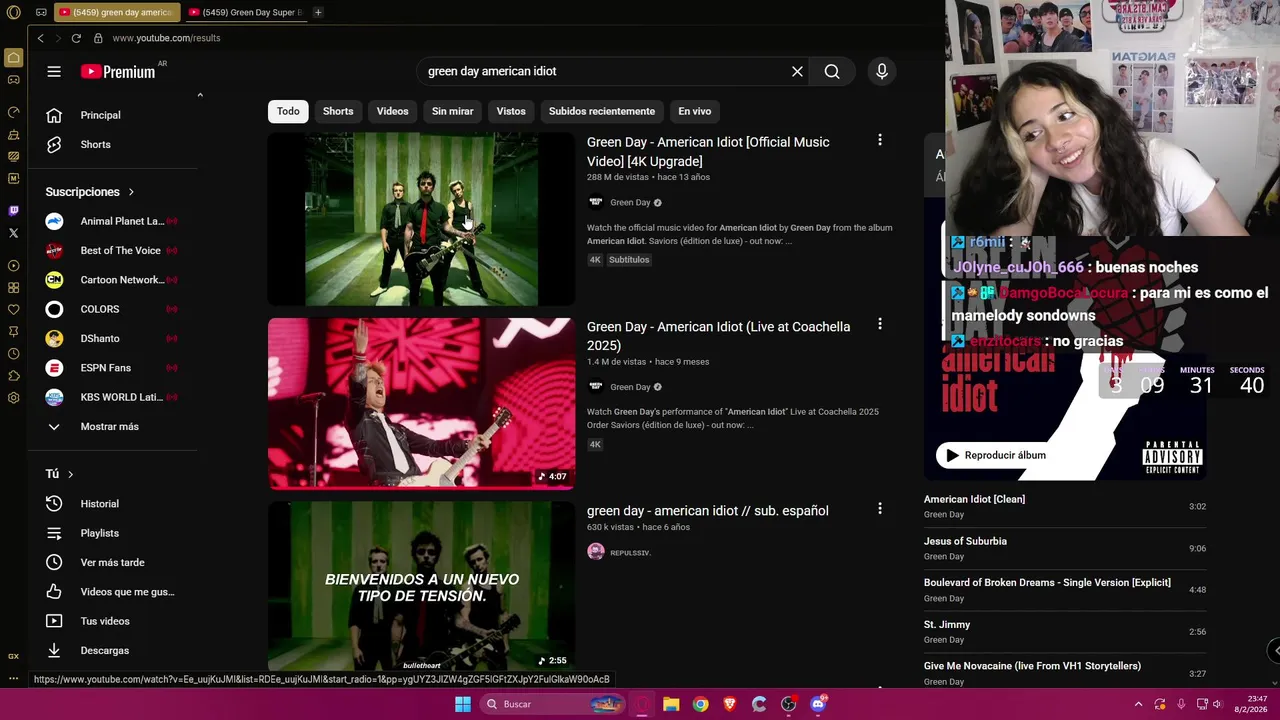Viewport: 1280px width, 720px height.
Task: Expand the Suscripciones section arrow
Action: point(131,192)
